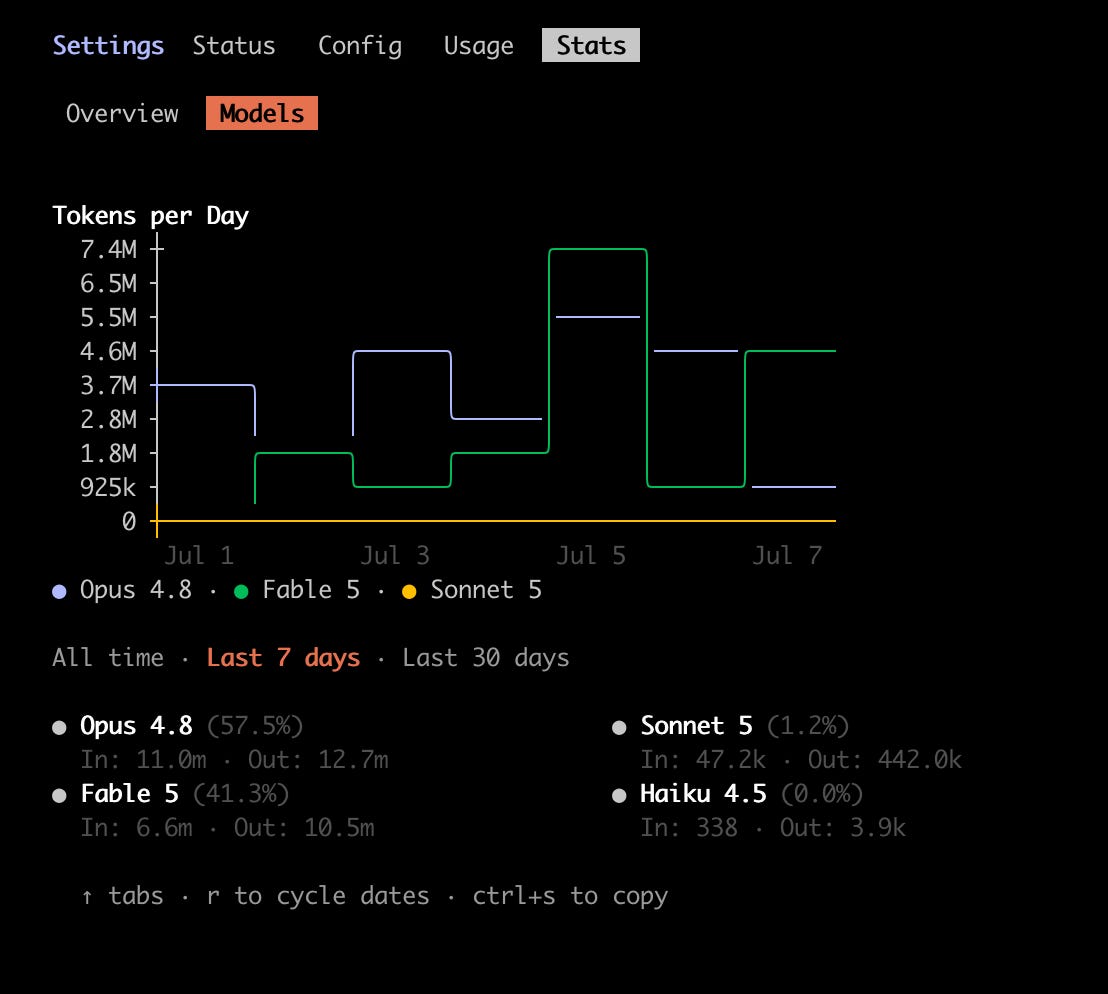Open the Config tab

click(360, 45)
